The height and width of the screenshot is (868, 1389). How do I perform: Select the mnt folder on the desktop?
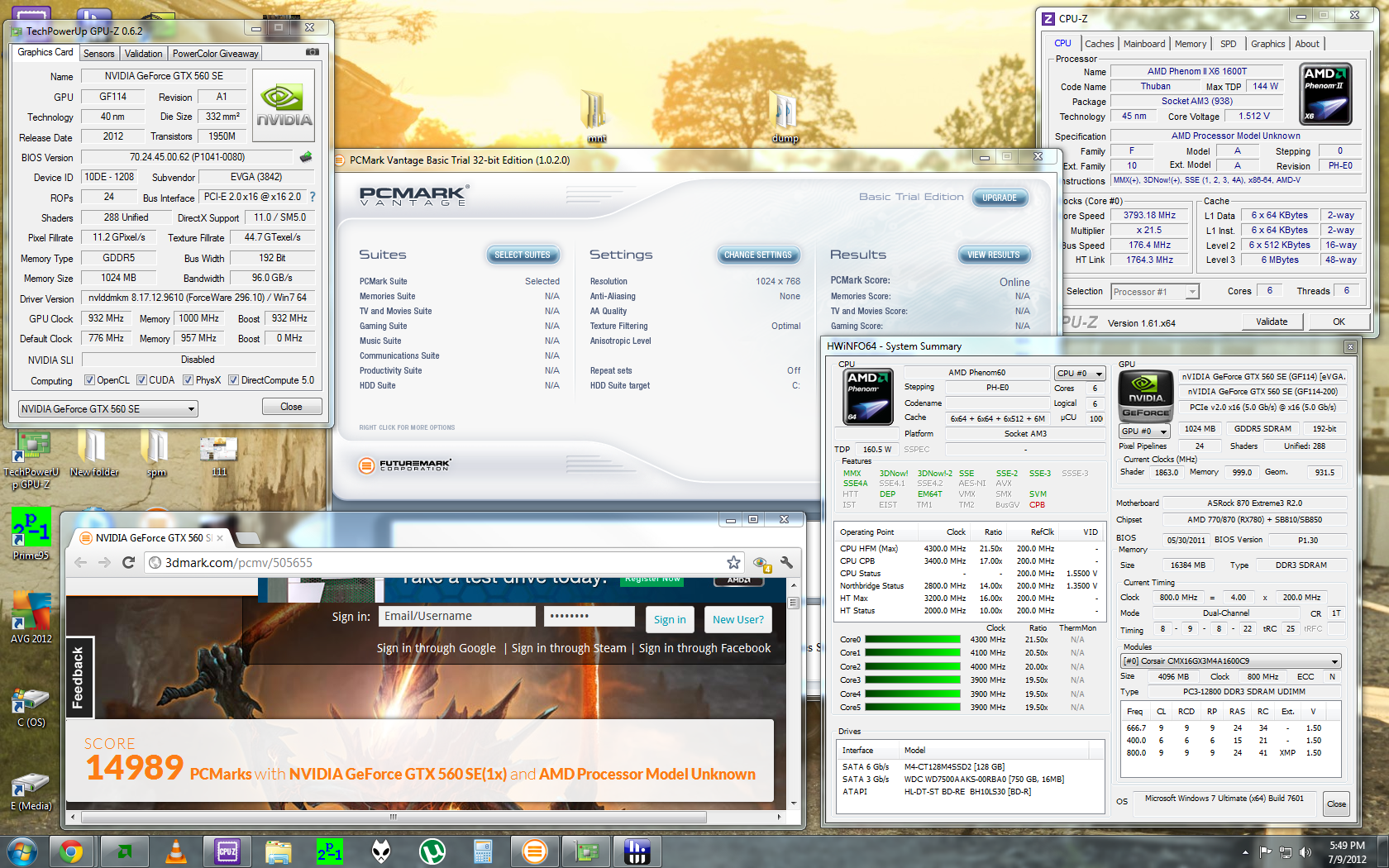click(596, 117)
